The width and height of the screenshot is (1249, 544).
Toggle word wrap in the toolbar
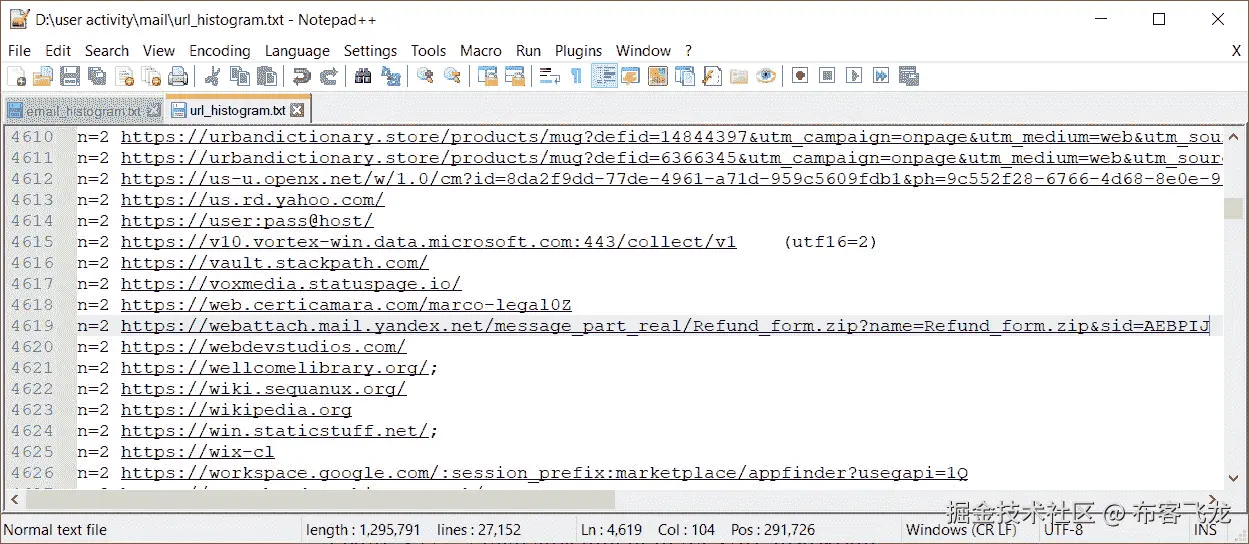549,76
